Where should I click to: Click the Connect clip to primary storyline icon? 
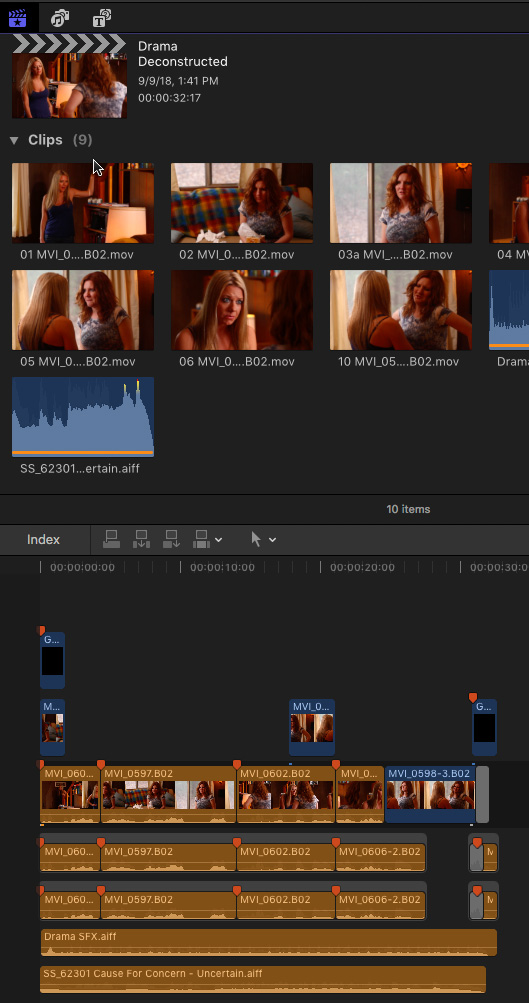click(x=111, y=539)
